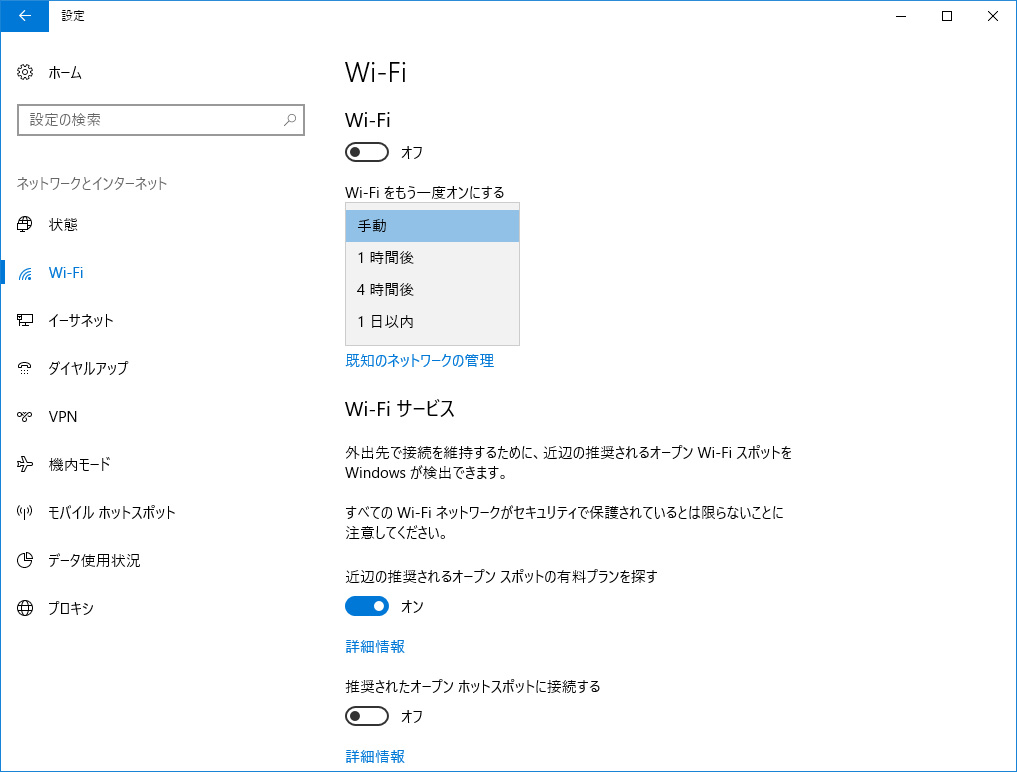This screenshot has width=1017, height=772.
Task: Enable 推奨されたオープン ホットスポットに接続する toggle
Action: (366, 717)
